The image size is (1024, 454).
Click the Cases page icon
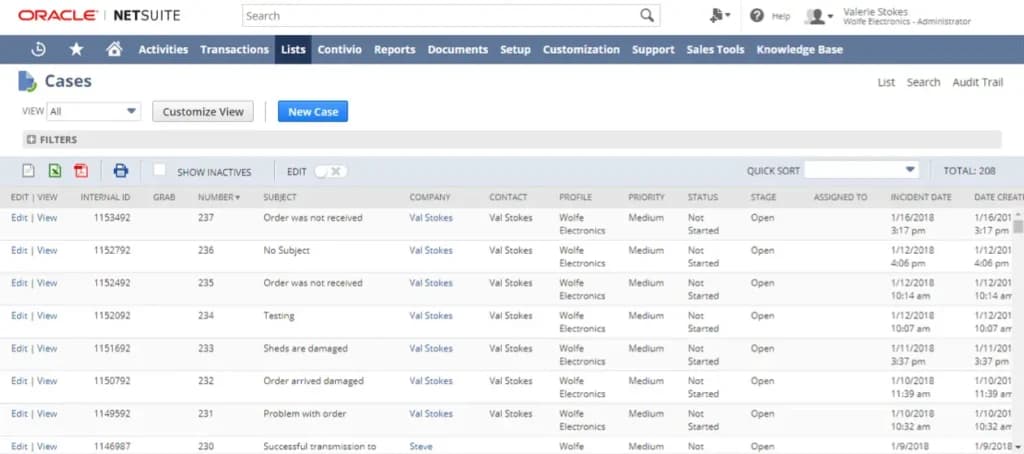click(x=27, y=81)
